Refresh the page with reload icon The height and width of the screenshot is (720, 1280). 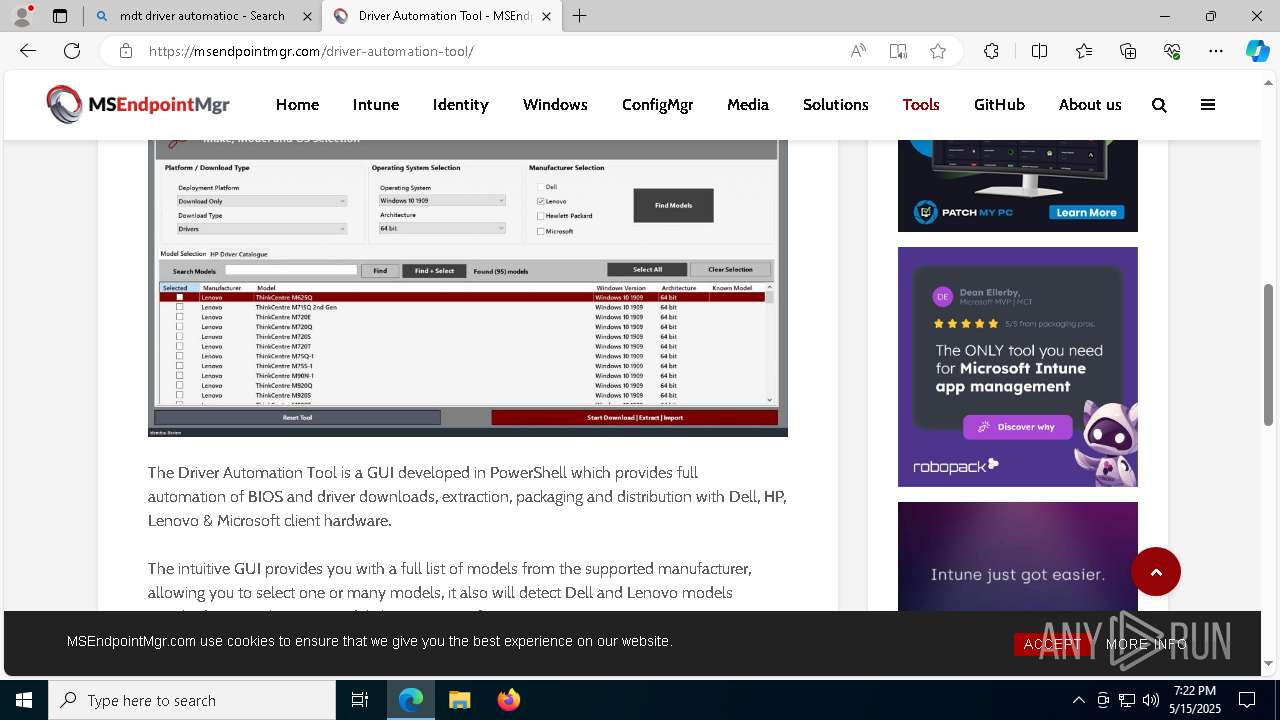72,51
